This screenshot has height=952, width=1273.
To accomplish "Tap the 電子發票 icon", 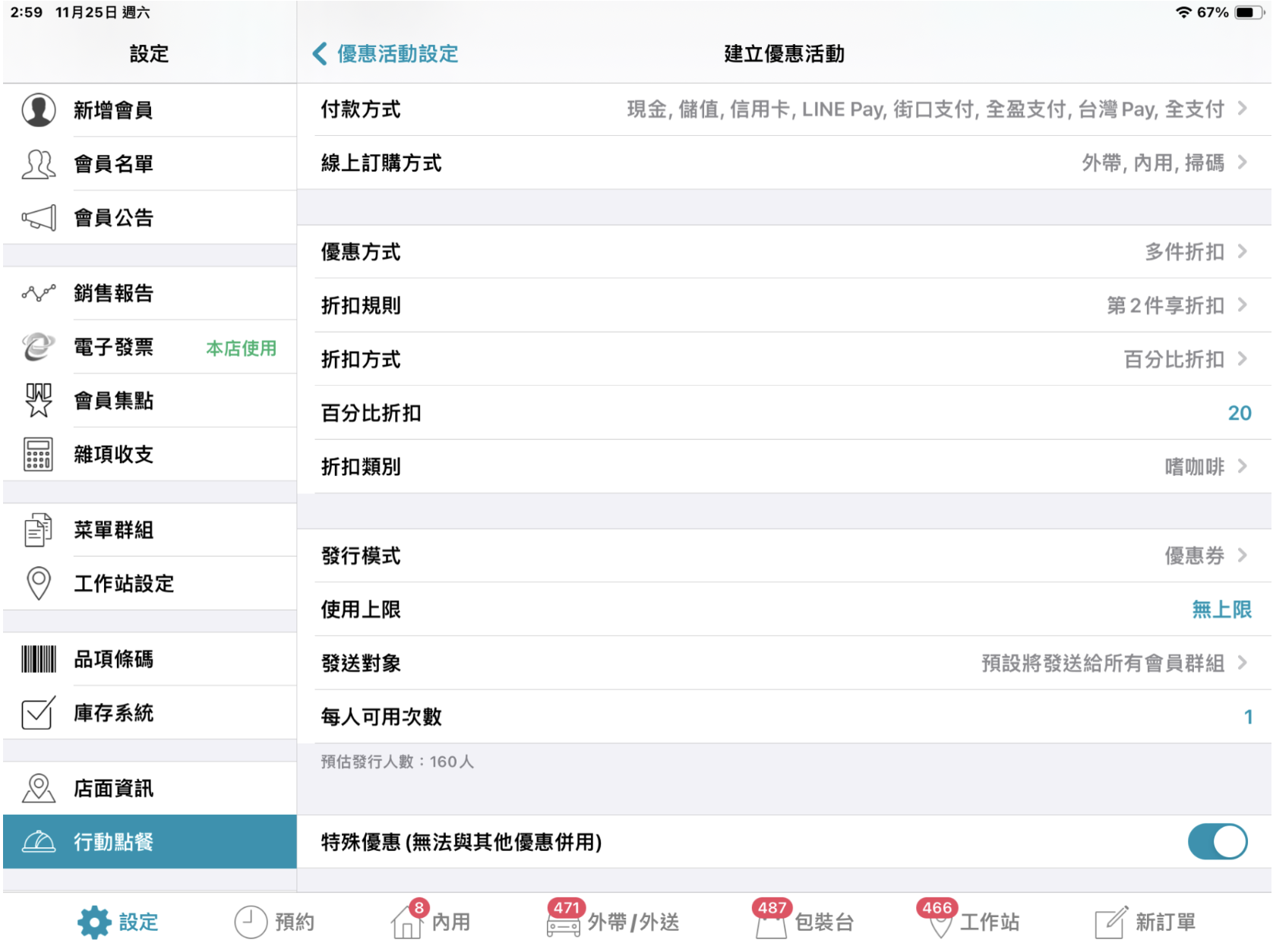I will tap(39, 347).
